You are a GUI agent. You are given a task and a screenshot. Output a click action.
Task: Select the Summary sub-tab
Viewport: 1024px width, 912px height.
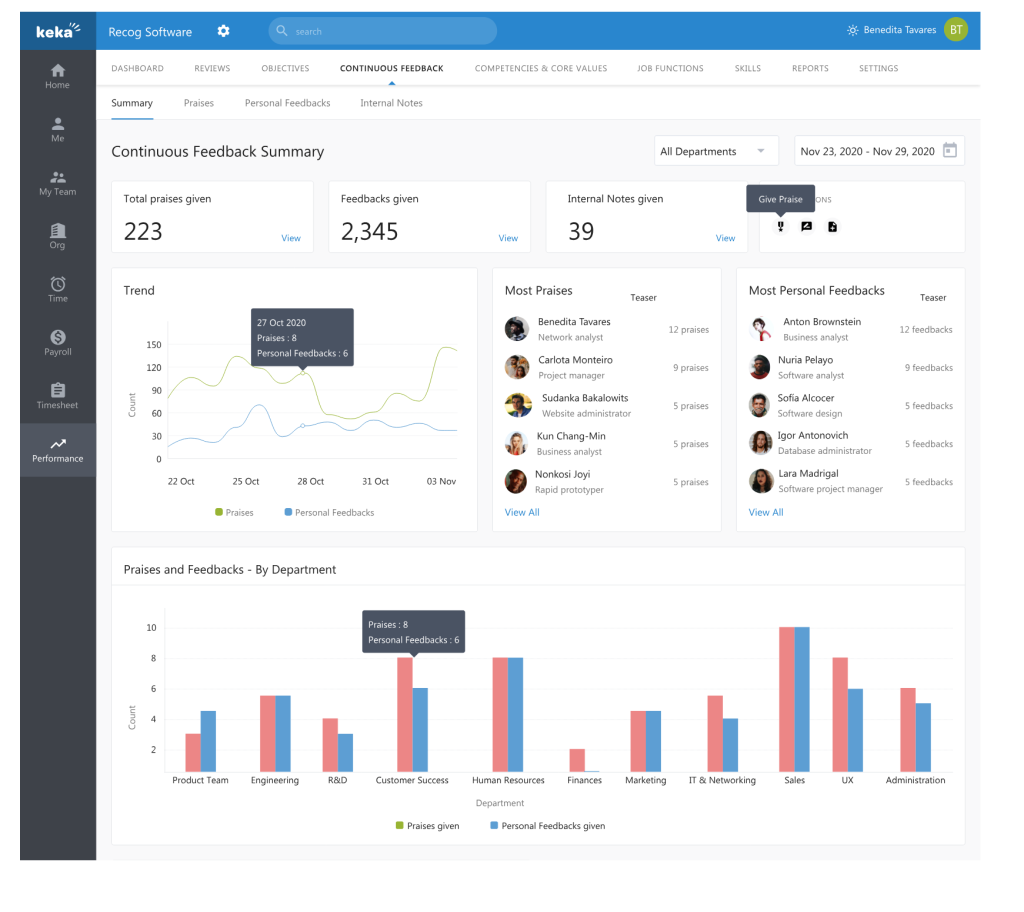[132, 103]
